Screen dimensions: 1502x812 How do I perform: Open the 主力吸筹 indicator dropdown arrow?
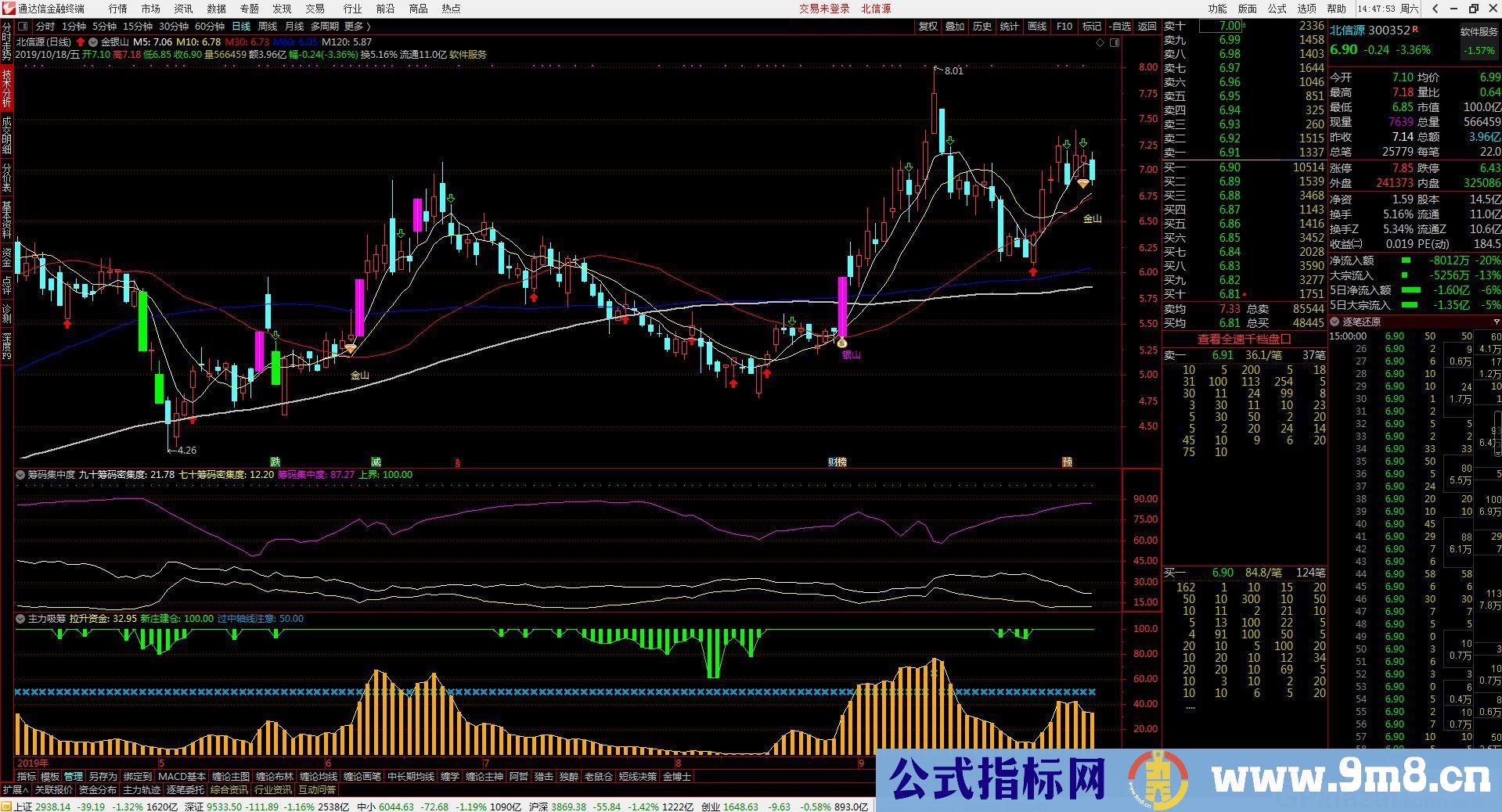click(20, 619)
